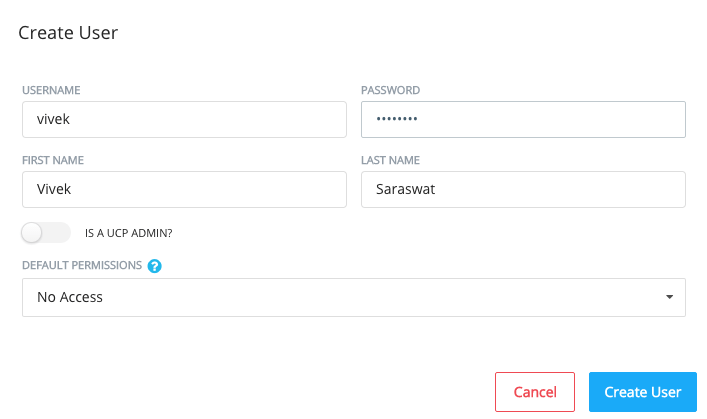Click the round knob of admin switch
The height and width of the screenshot is (419, 707).
(32, 233)
